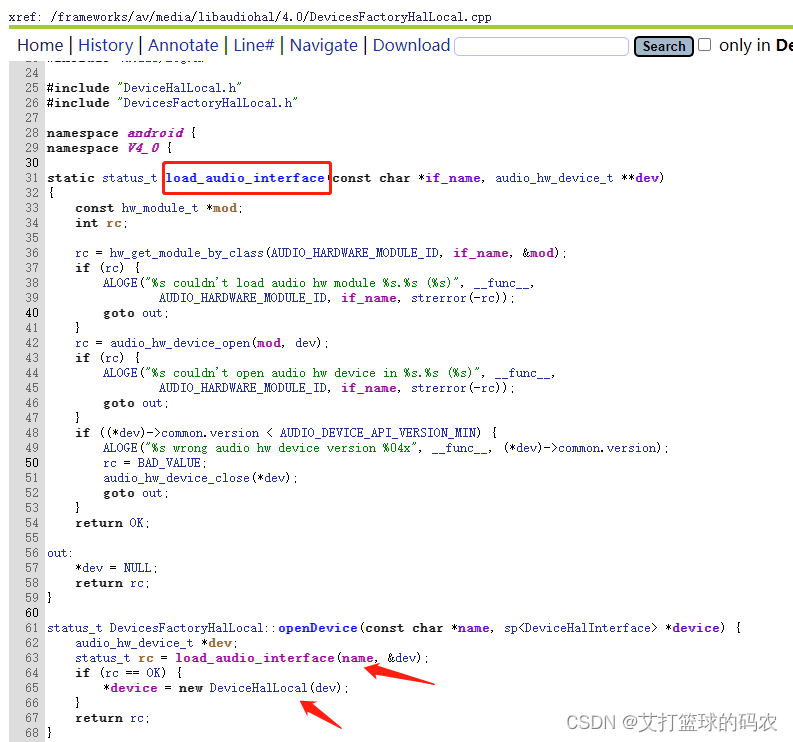The height and width of the screenshot is (742, 793).
Task: Follow BAD_VALUE constant link
Action: point(169,463)
